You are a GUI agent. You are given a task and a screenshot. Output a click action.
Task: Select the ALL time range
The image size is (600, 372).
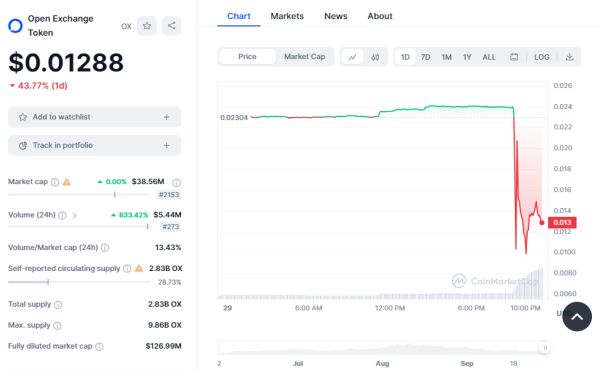(x=489, y=57)
